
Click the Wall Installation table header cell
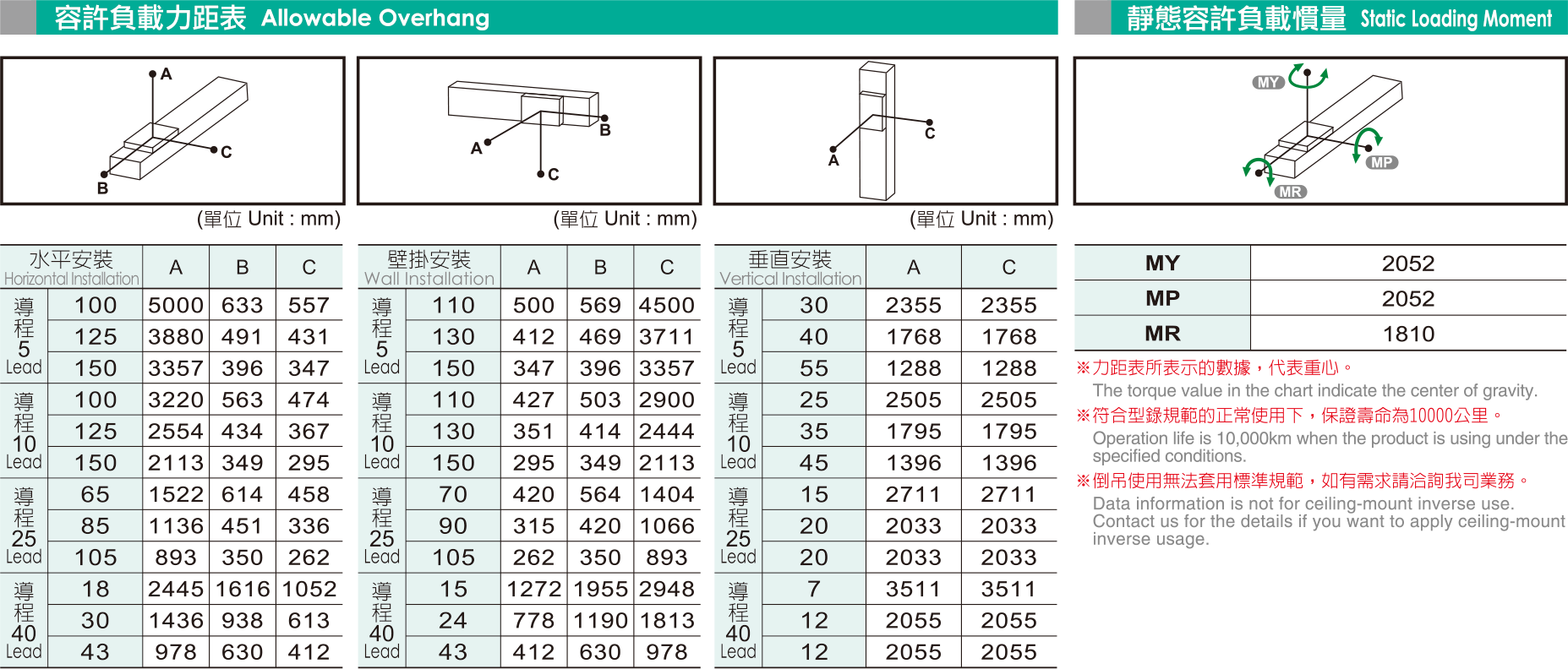click(429, 268)
